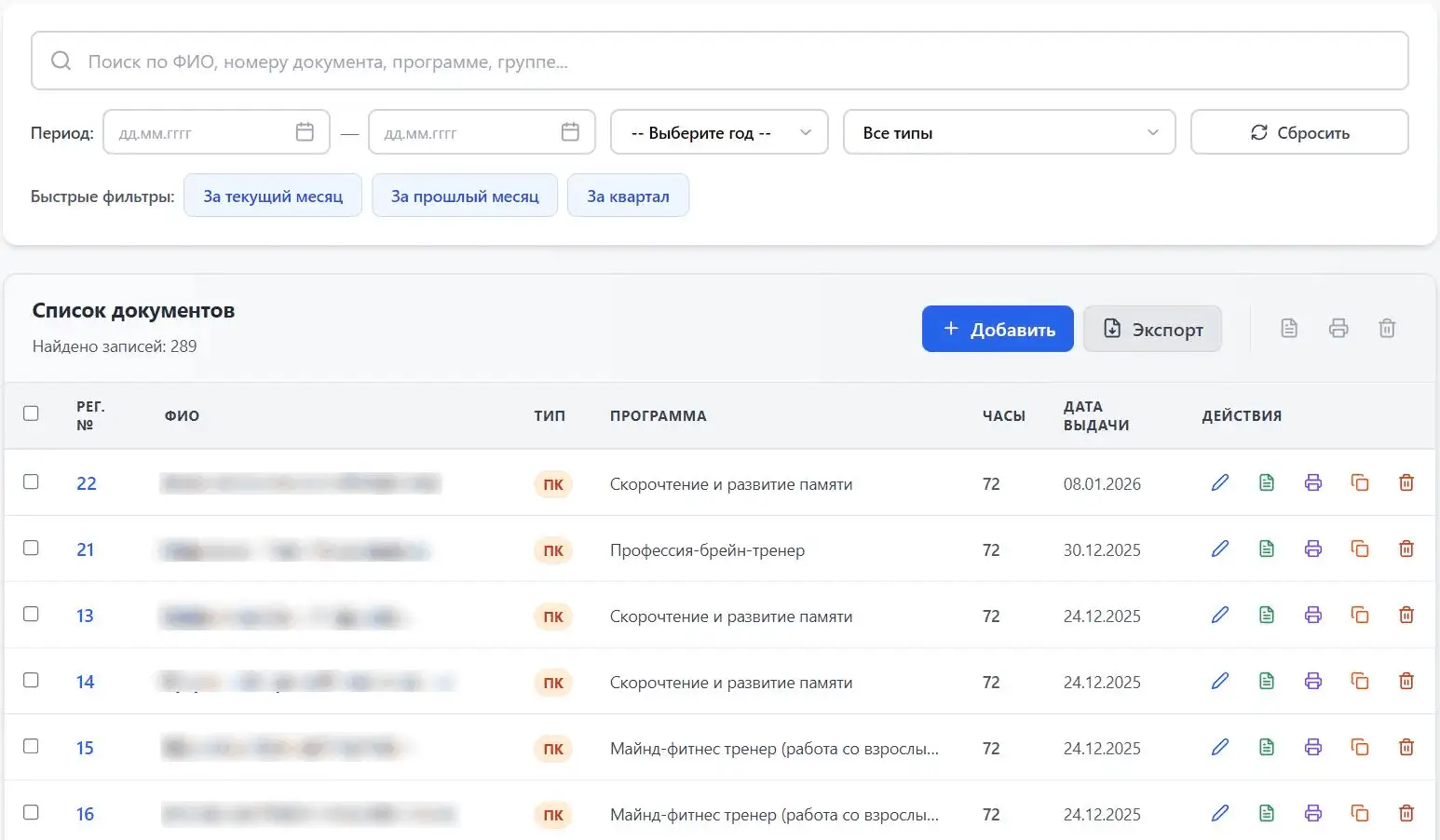Duplicate record 22 with the copy icon
The width and height of the screenshot is (1440, 840).
tap(1360, 482)
